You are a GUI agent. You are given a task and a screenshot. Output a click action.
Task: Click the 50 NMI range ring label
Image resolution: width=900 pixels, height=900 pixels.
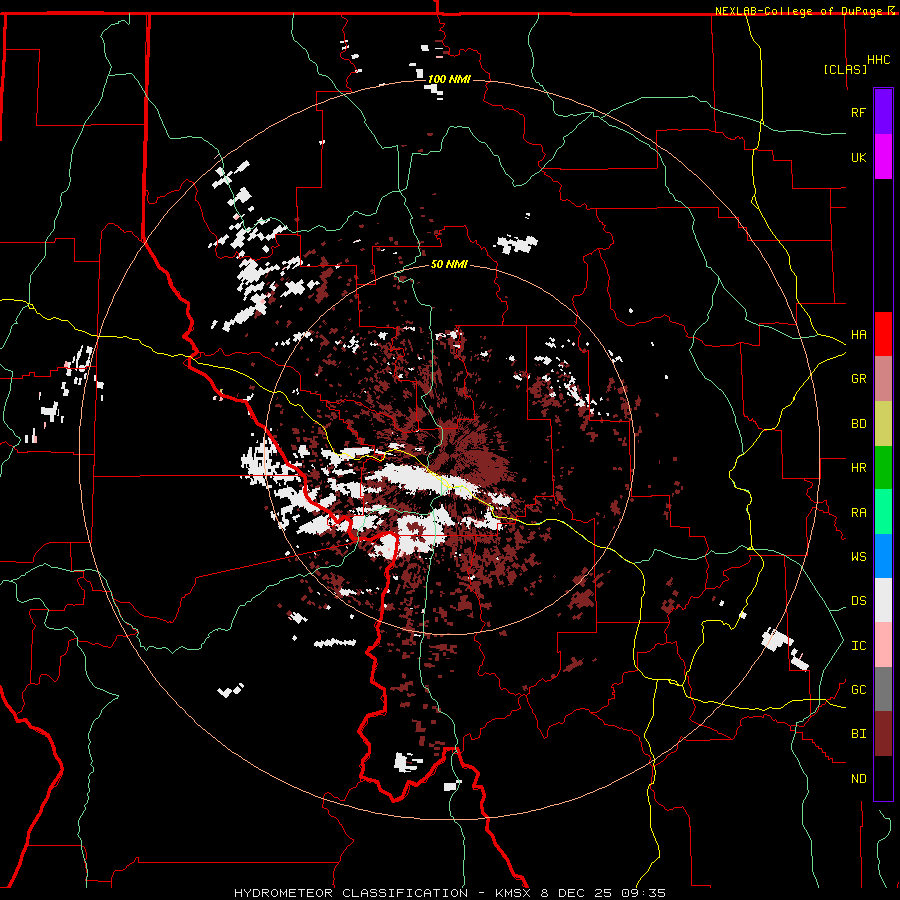pyautogui.click(x=449, y=265)
